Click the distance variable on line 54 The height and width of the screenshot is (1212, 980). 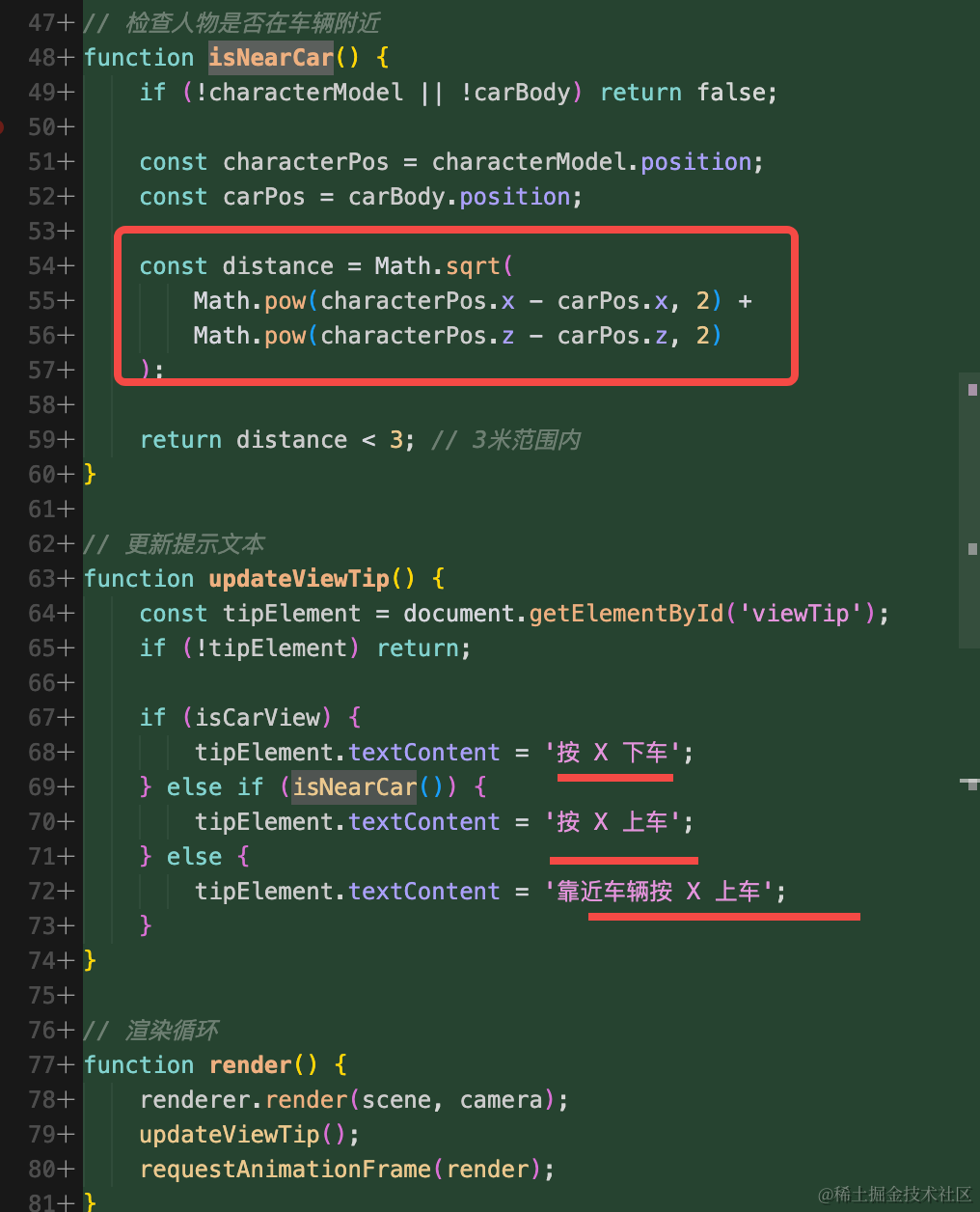pyautogui.click(x=278, y=266)
